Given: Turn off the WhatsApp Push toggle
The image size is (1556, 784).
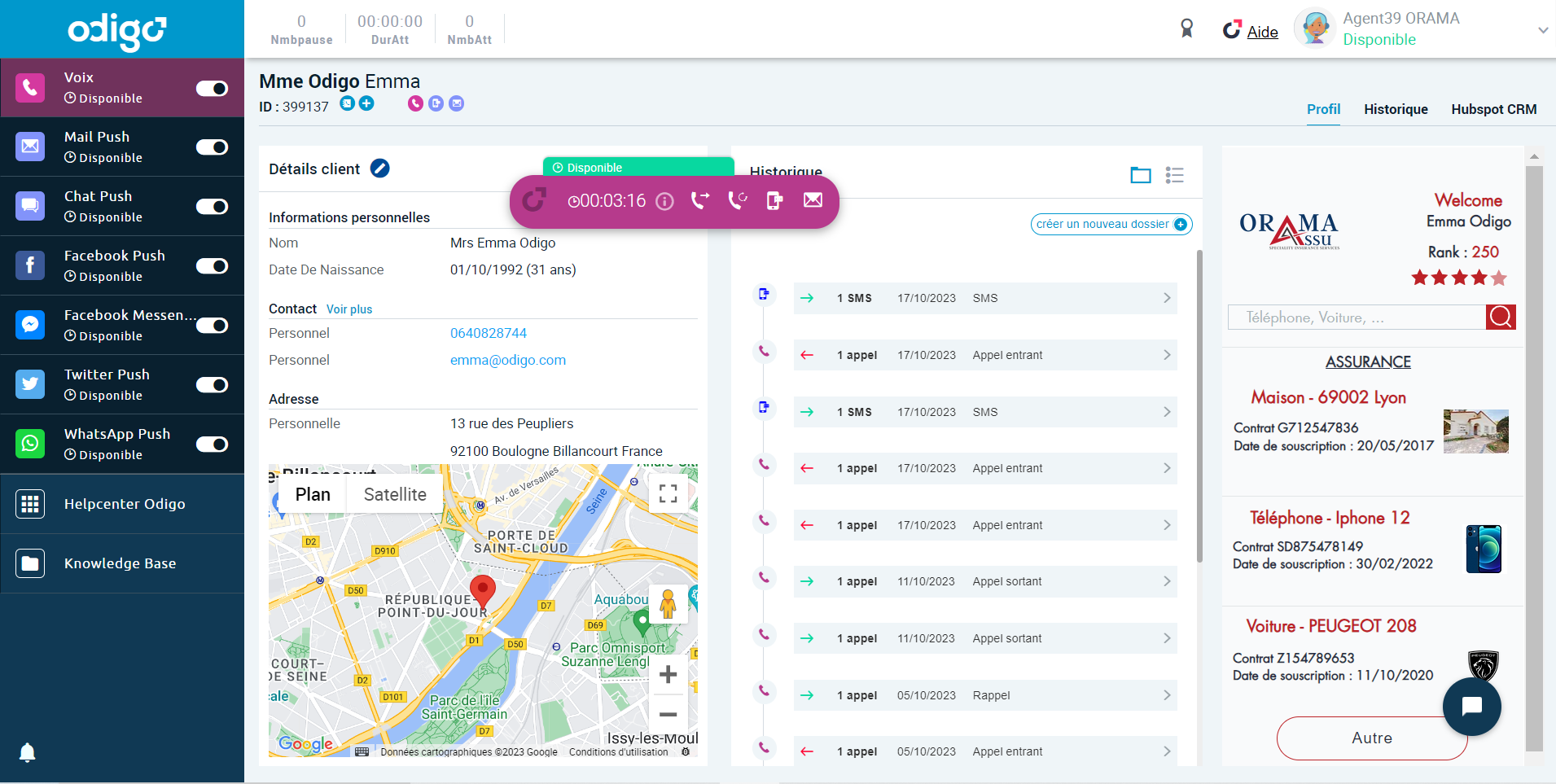Looking at the screenshot, I should [x=212, y=445].
